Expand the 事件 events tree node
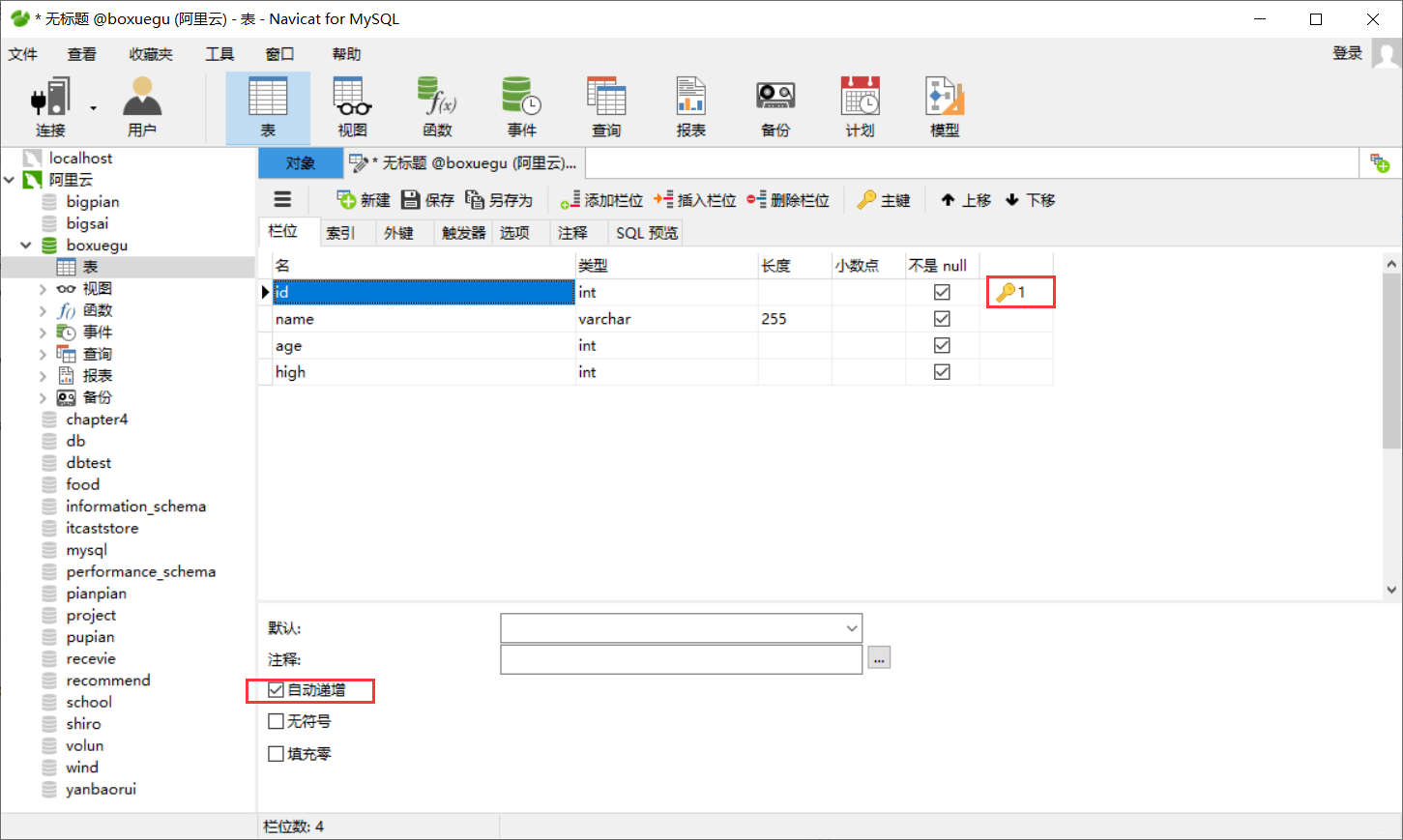 (43, 333)
